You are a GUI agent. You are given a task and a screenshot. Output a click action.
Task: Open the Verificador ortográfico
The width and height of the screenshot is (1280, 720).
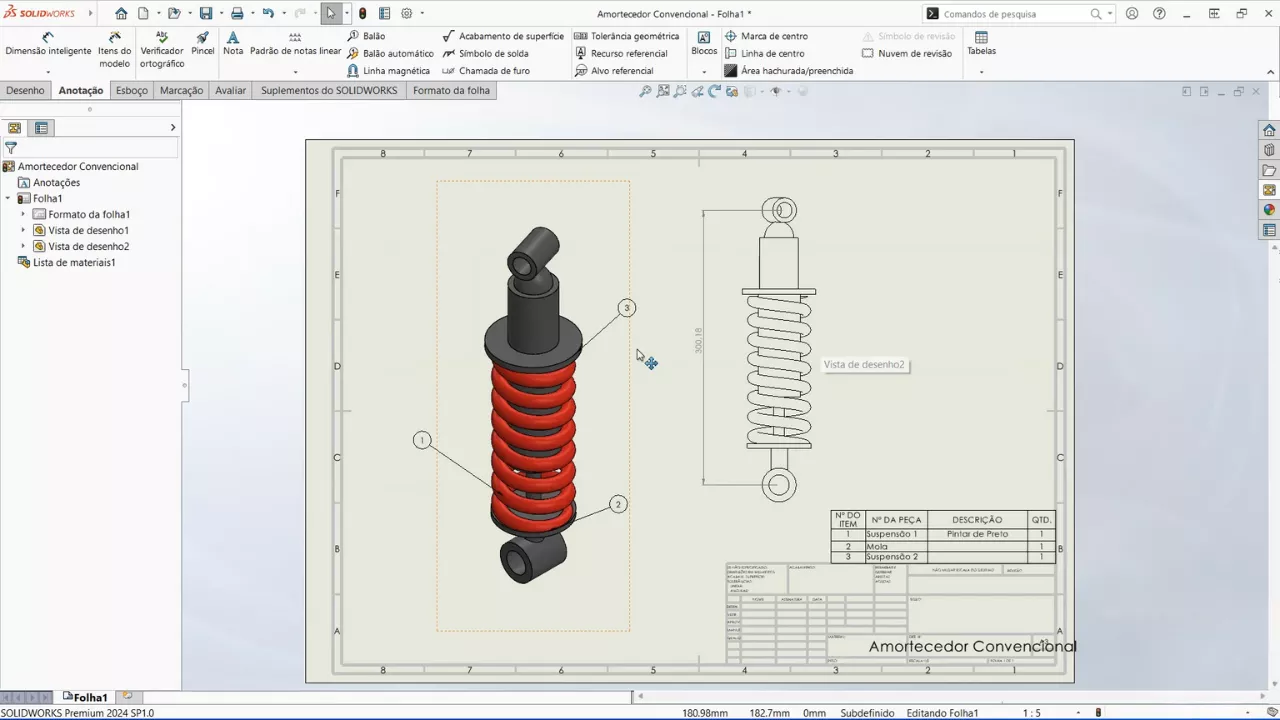pos(161,50)
